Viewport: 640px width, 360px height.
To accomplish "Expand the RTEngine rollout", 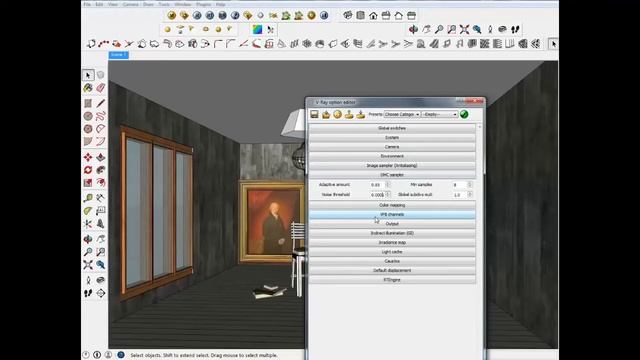I will point(392,280).
